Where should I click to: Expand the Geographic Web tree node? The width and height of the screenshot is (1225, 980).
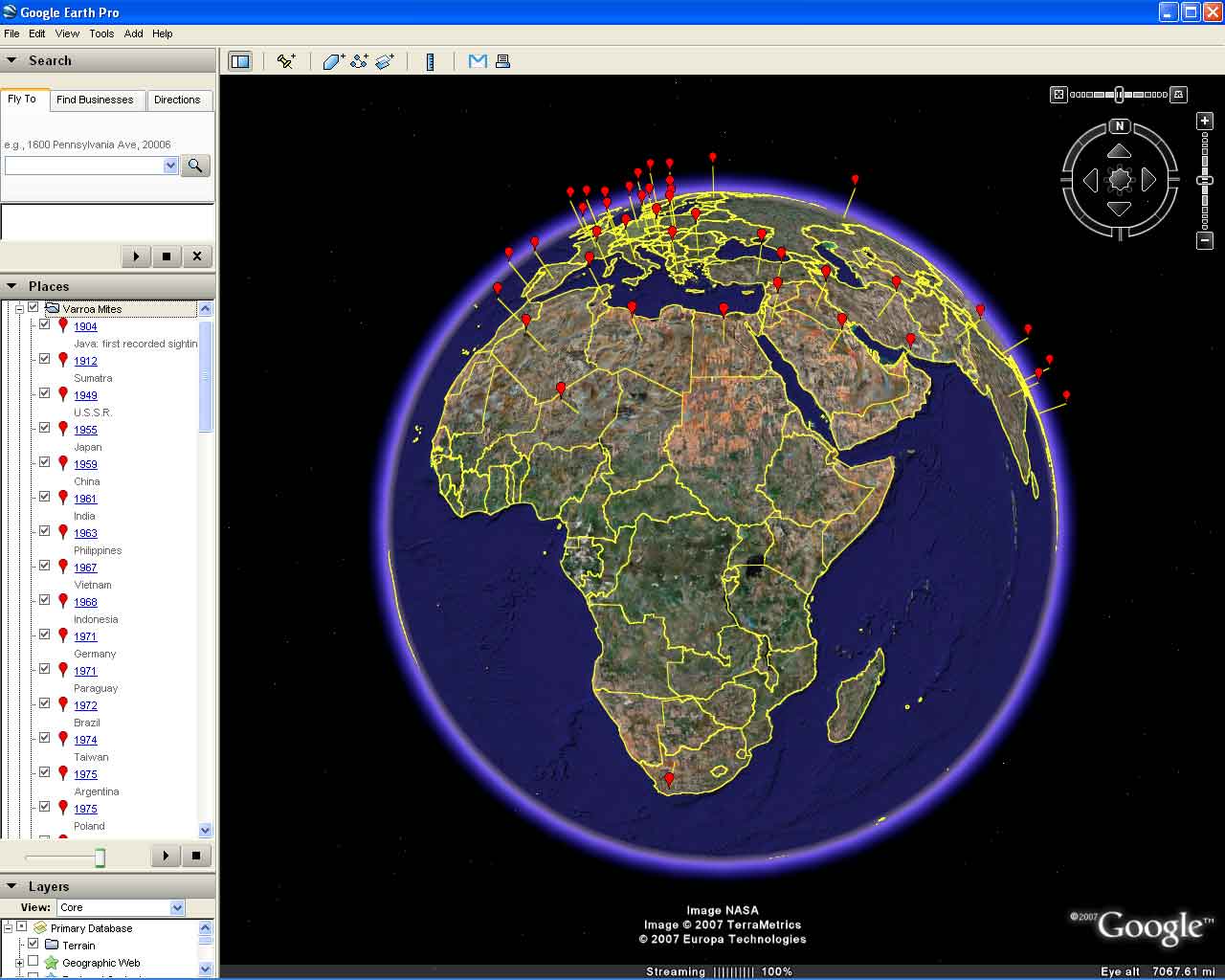tap(19, 963)
